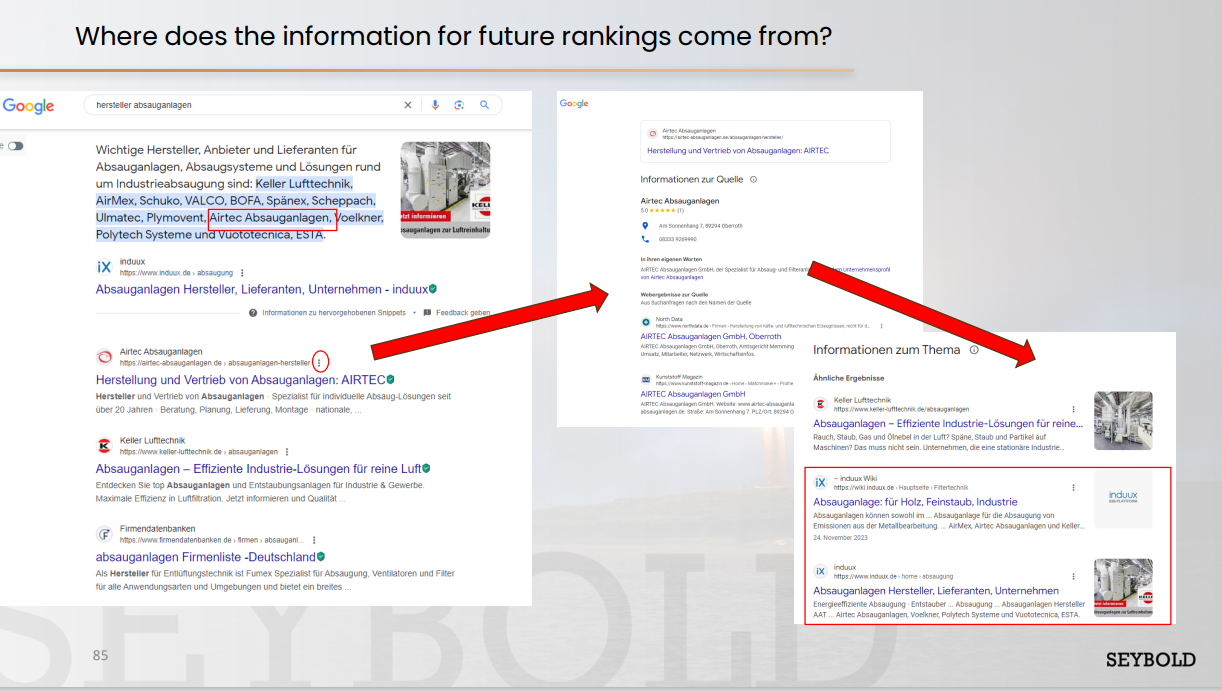Open 'Absauganlagen – Effiziente Industrie-Lösungen für reine…' topic link
Image resolution: width=1222 pixels, height=692 pixels.
948,424
